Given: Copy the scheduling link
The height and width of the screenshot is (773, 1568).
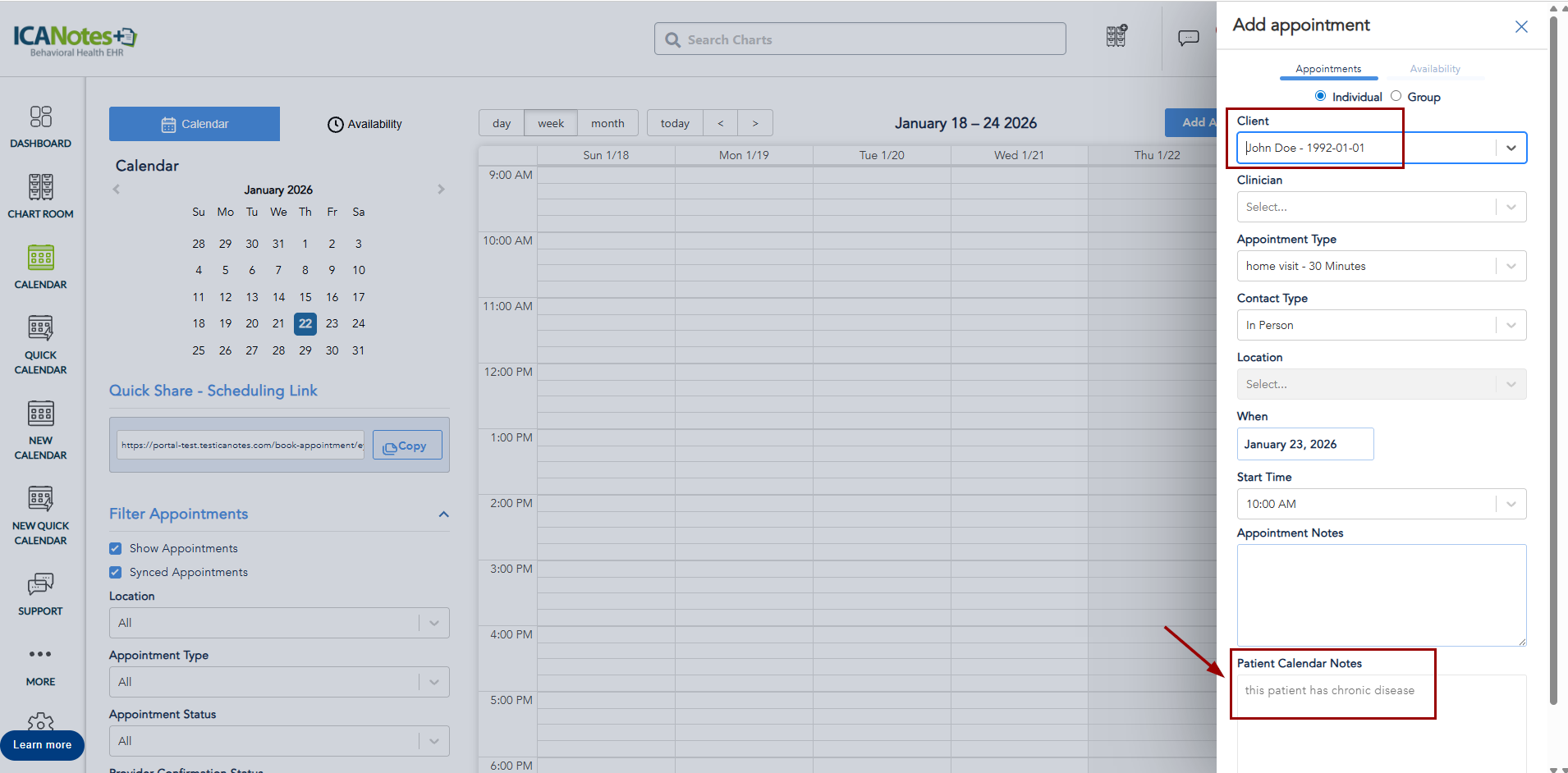Looking at the screenshot, I should (x=407, y=446).
